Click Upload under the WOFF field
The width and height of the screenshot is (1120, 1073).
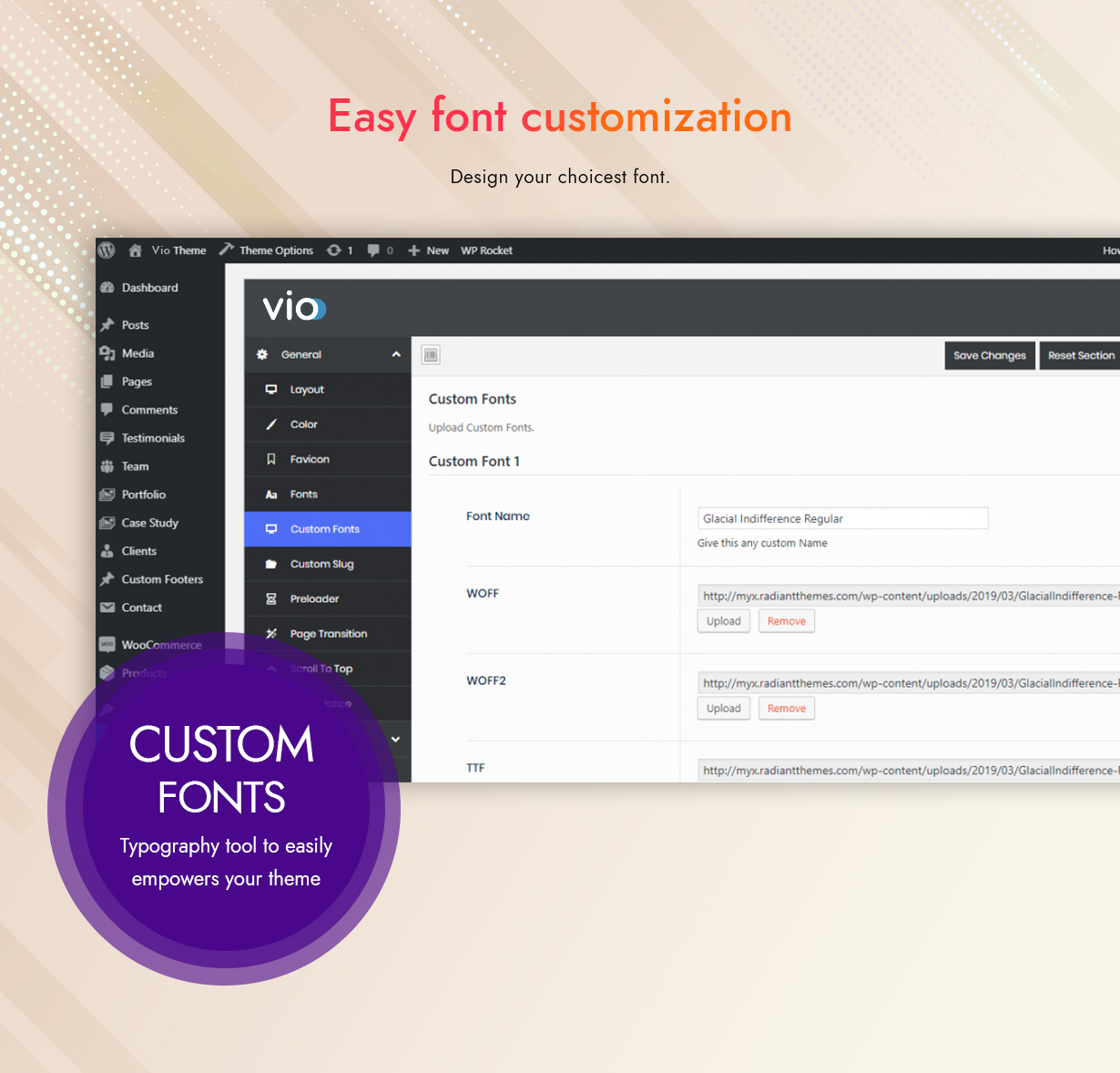click(x=723, y=621)
